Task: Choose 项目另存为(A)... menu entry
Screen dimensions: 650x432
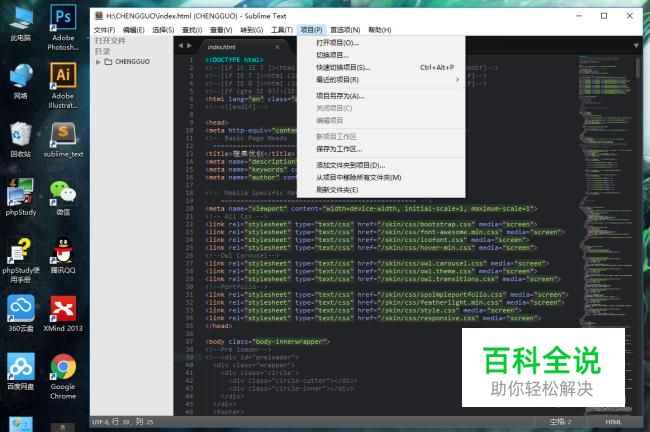Action: (x=381, y=96)
